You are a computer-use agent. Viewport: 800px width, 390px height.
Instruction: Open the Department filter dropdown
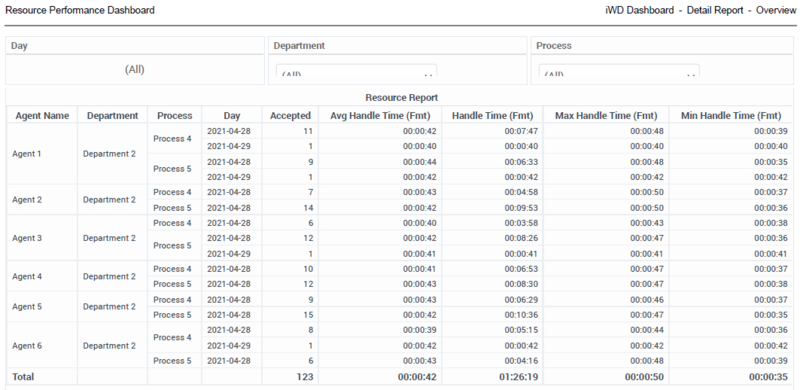tap(356, 71)
